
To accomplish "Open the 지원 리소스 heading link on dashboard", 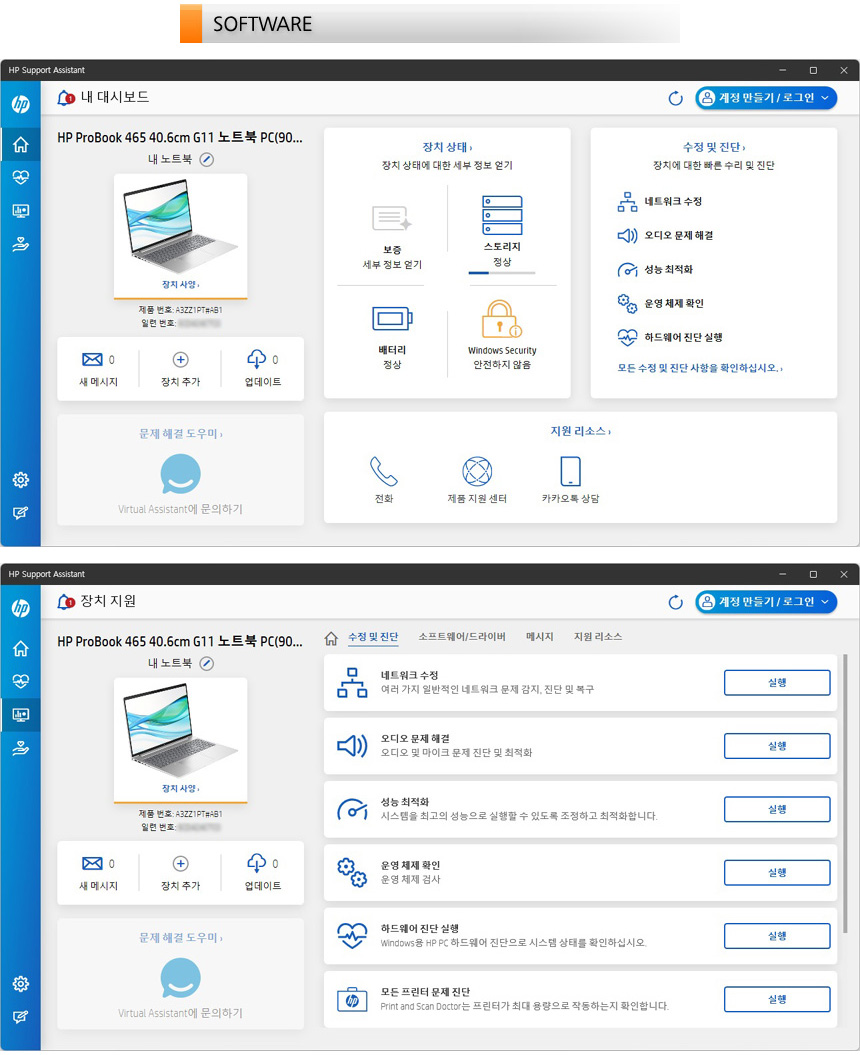I will tap(581, 431).
